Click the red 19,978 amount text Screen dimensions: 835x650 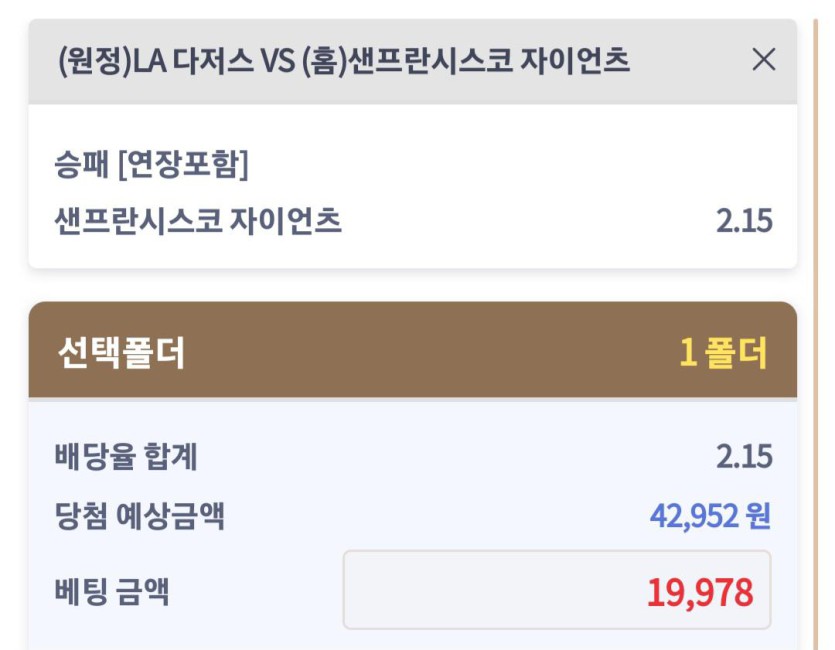pyautogui.click(x=700, y=593)
